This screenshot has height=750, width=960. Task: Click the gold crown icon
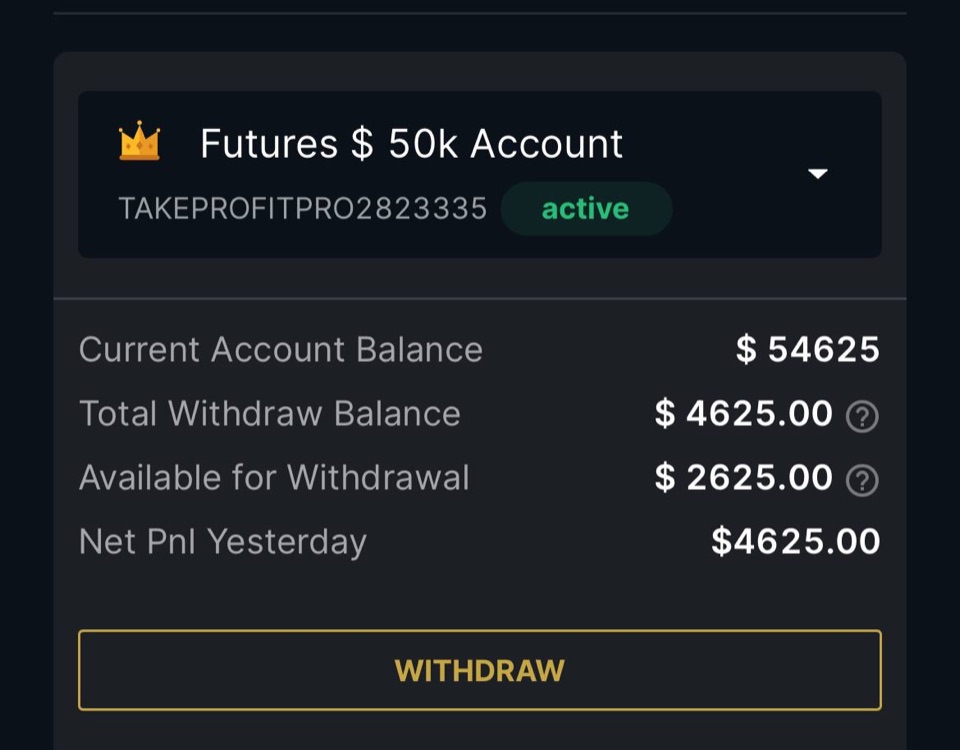tap(140, 141)
